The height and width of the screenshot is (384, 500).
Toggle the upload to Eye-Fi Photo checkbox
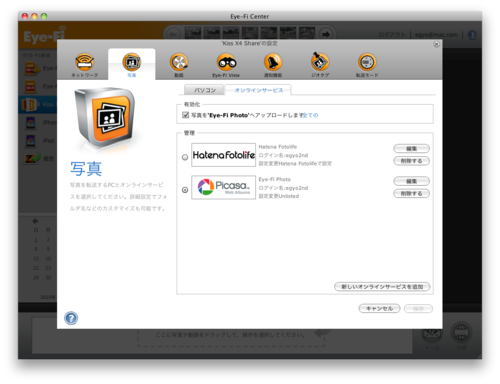click(x=186, y=115)
